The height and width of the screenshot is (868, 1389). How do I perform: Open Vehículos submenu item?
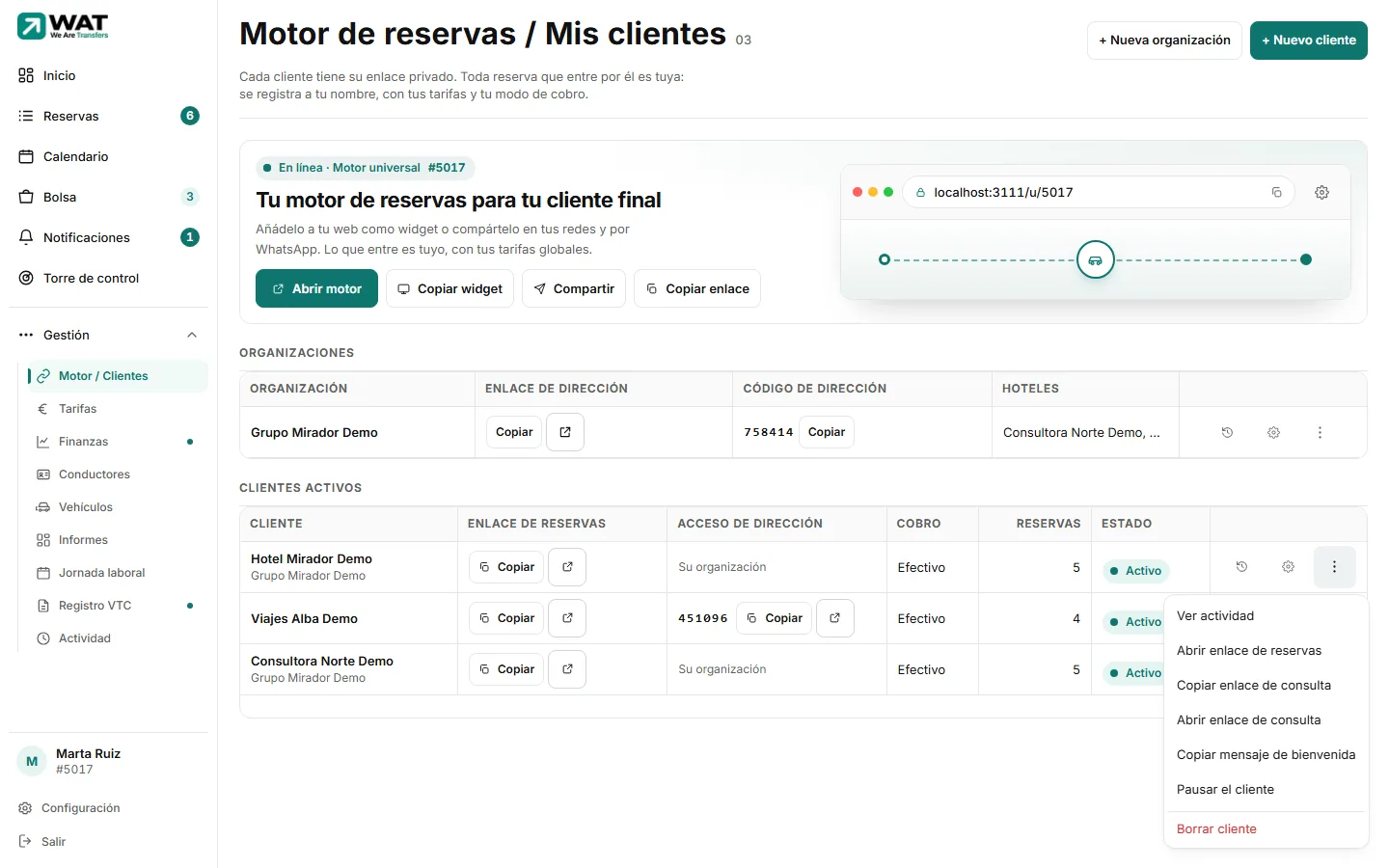[x=118, y=507]
